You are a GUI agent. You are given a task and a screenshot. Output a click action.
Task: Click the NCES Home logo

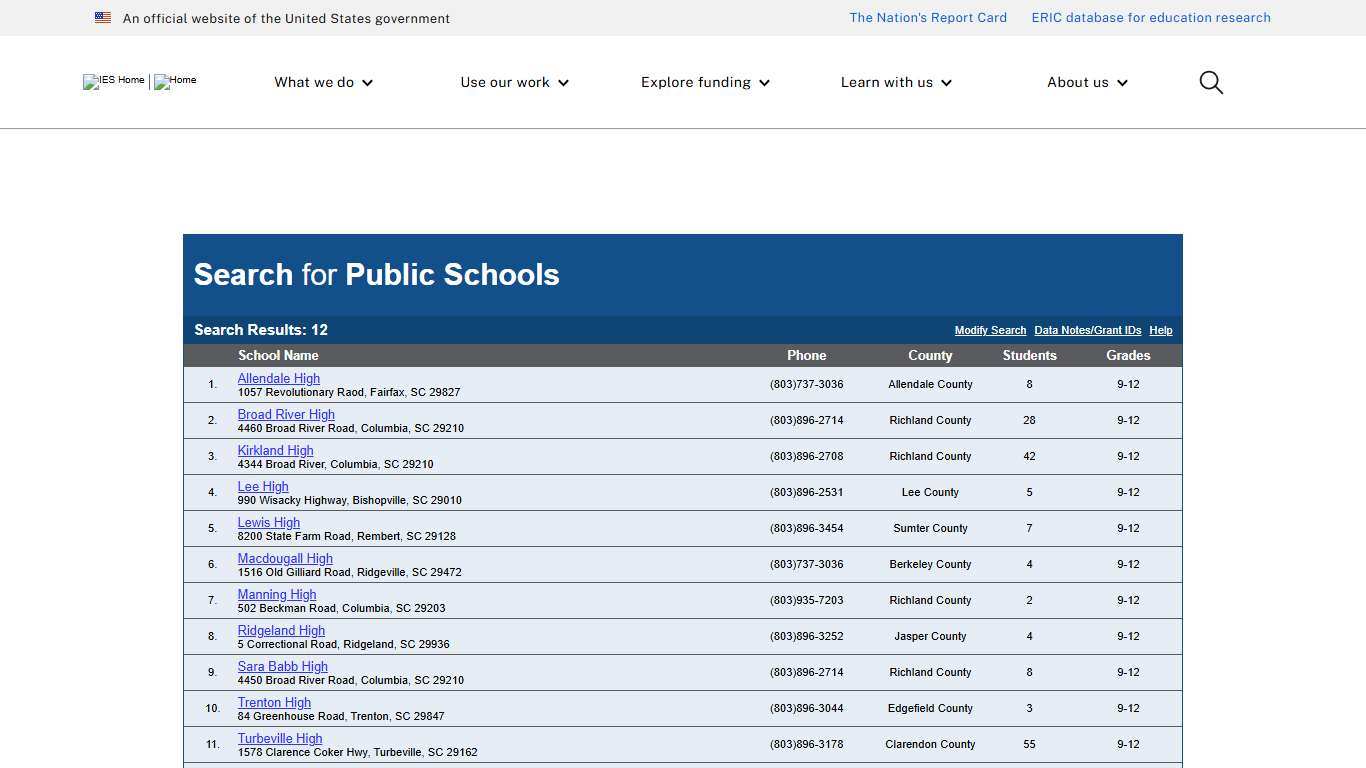coord(175,82)
